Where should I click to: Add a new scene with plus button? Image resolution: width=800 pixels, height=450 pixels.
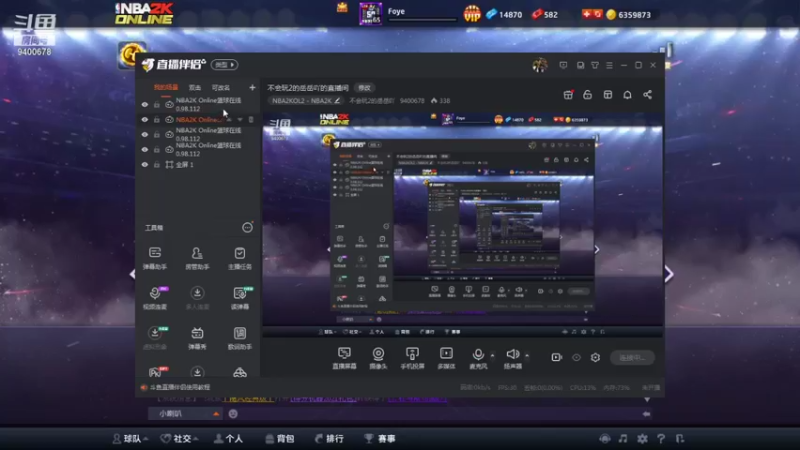tap(252, 88)
